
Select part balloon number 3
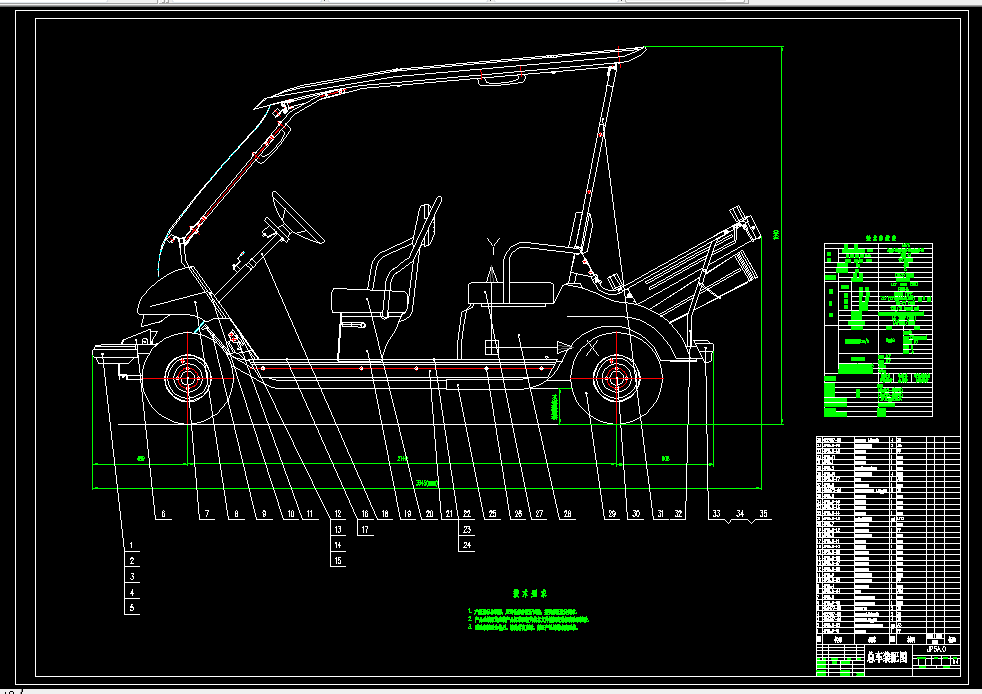pos(132,576)
